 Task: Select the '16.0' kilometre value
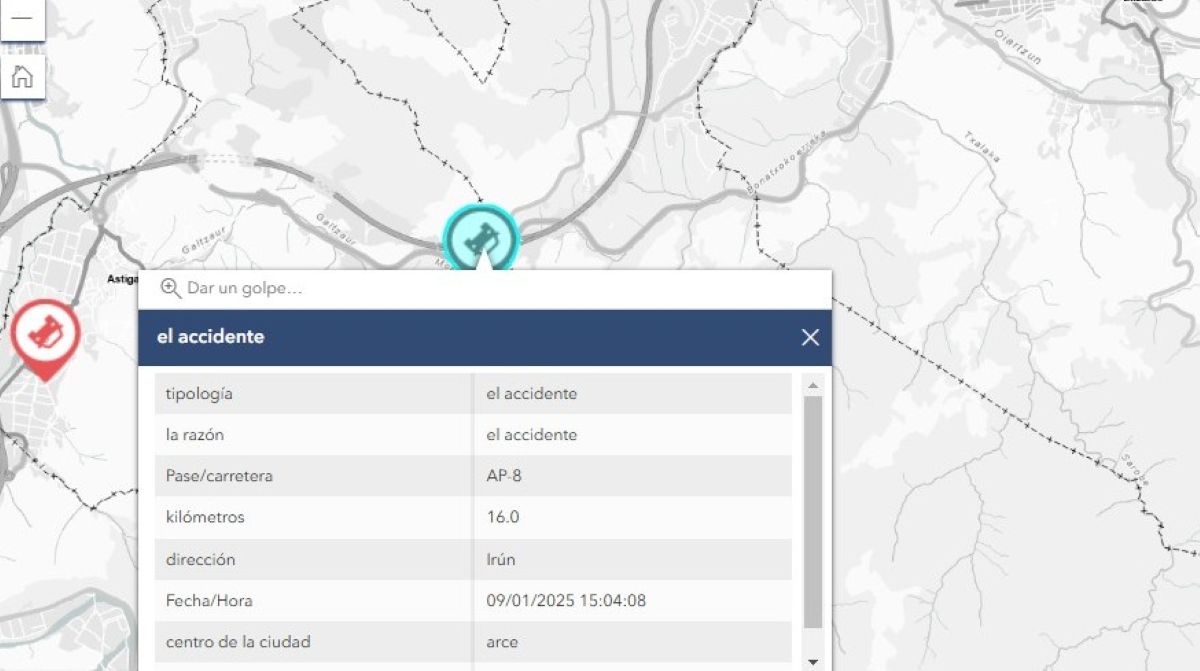(503, 517)
